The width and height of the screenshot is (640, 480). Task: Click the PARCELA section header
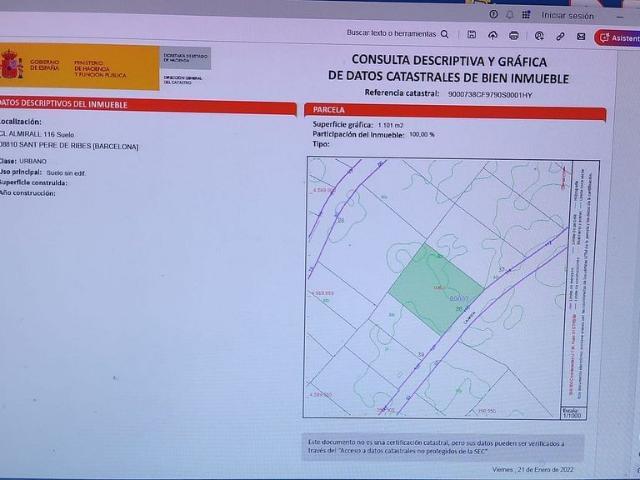click(x=455, y=111)
